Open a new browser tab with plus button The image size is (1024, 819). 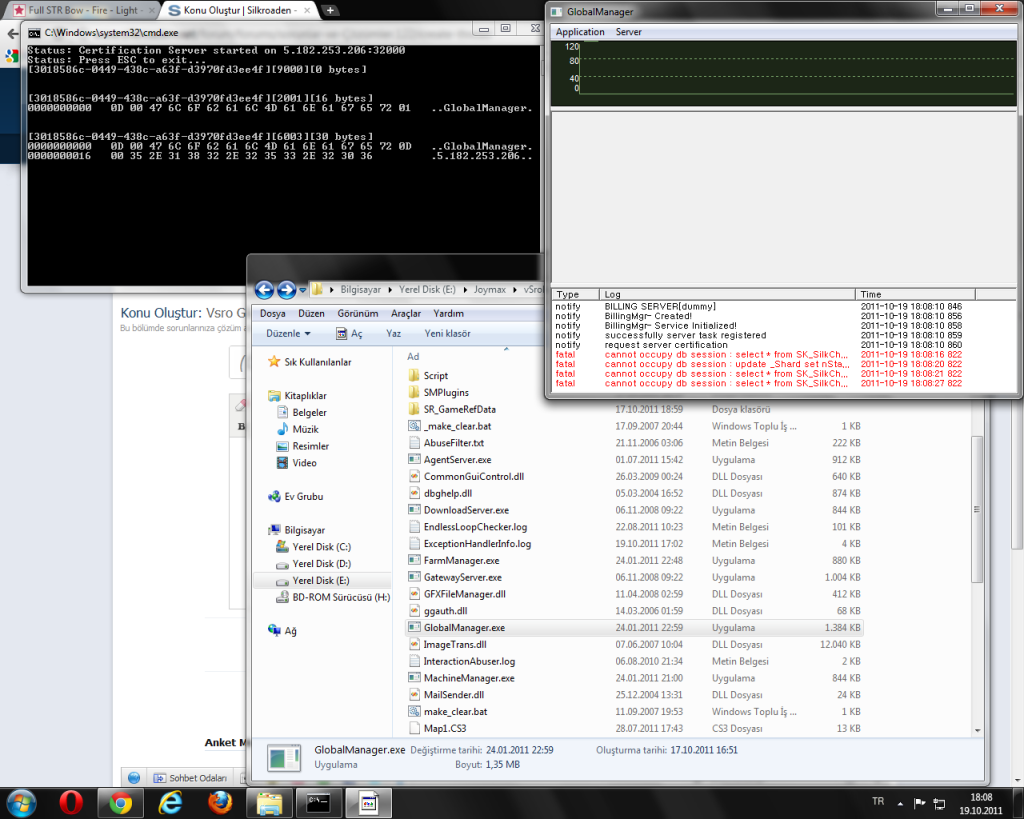coord(330,10)
